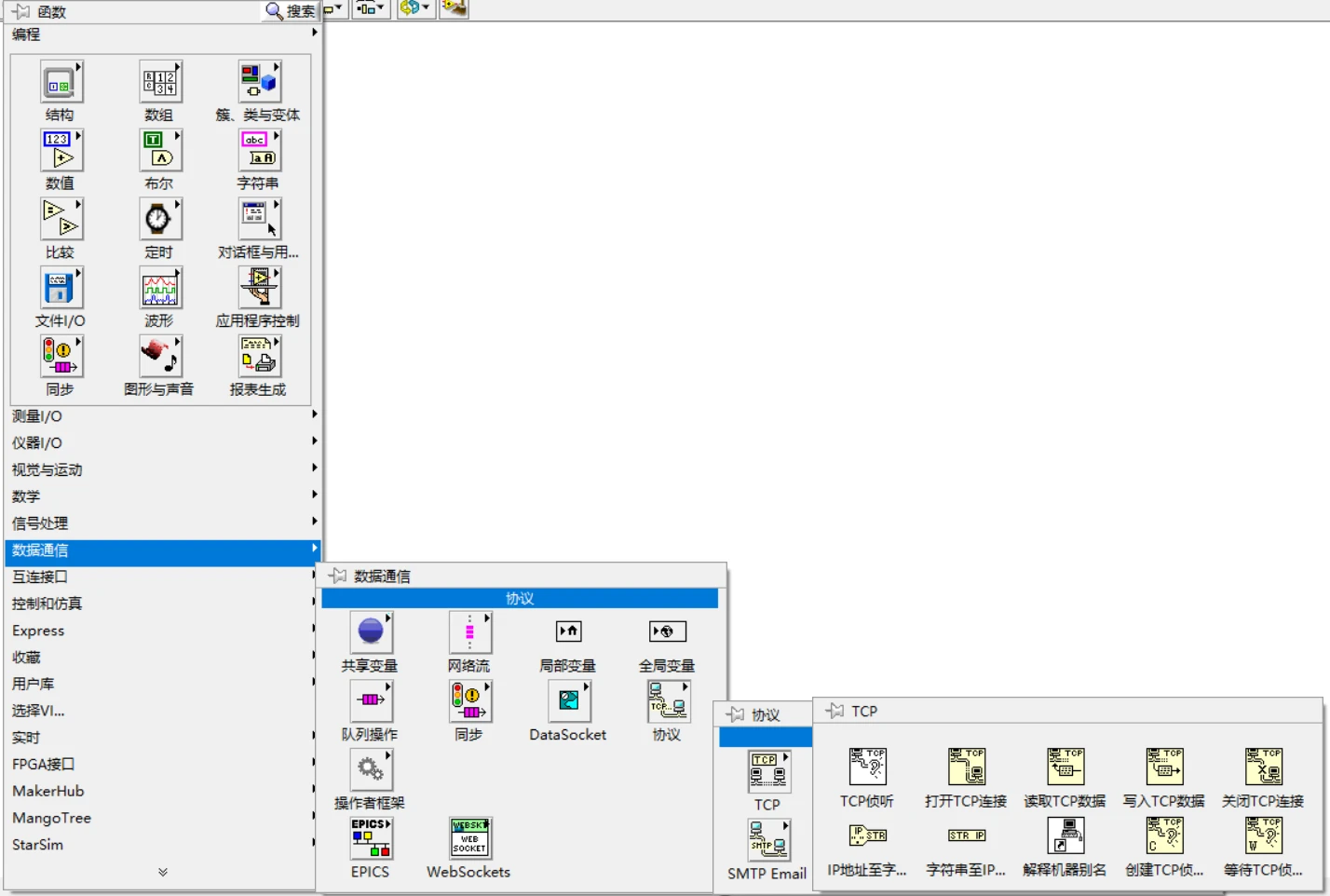Open the 对话框与用户界面 palette icon

click(x=259, y=220)
